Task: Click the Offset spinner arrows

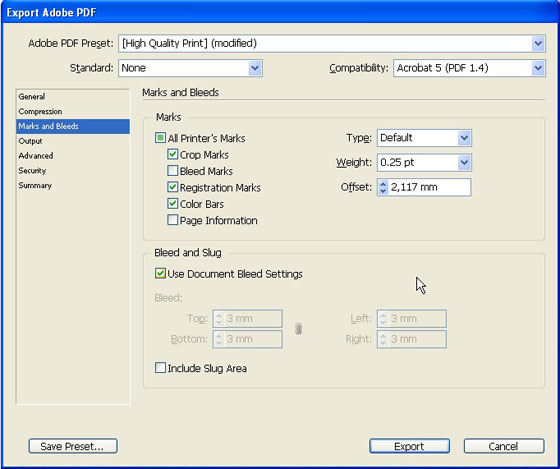Action: tap(383, 187)
